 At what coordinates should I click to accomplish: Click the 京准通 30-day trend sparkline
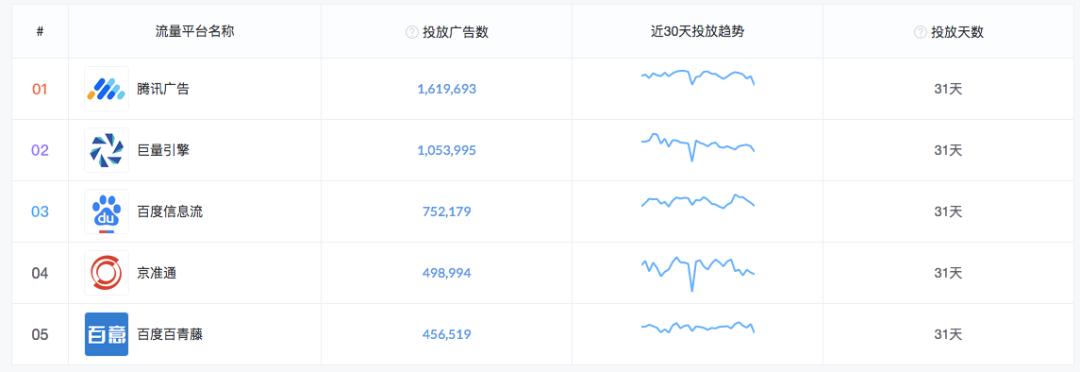pyautogui.click(x=698, y=273)
